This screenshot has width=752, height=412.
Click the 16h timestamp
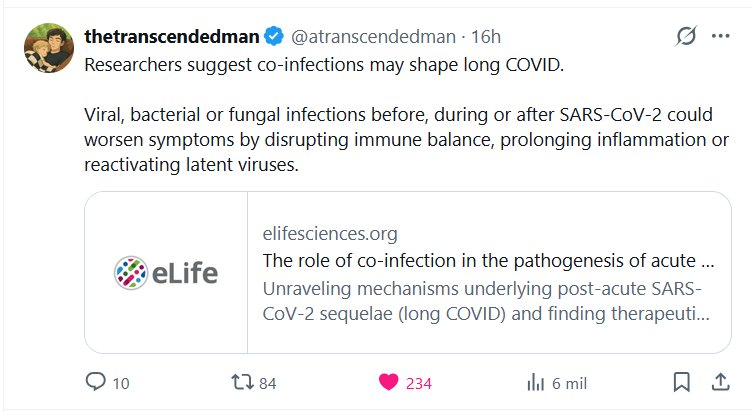point(485,37)
